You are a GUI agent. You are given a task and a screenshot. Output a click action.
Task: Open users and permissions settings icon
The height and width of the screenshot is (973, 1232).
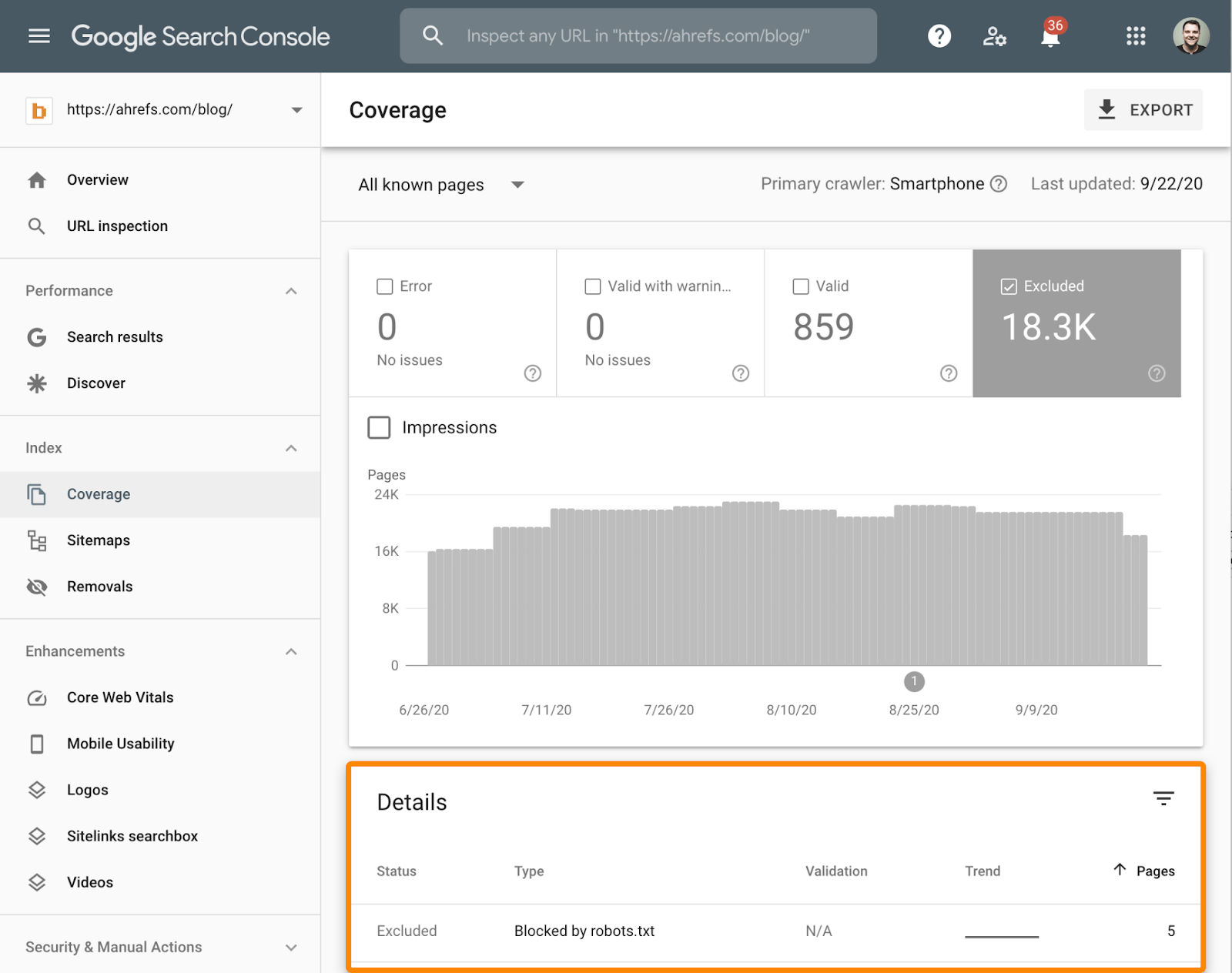[995, 36]
